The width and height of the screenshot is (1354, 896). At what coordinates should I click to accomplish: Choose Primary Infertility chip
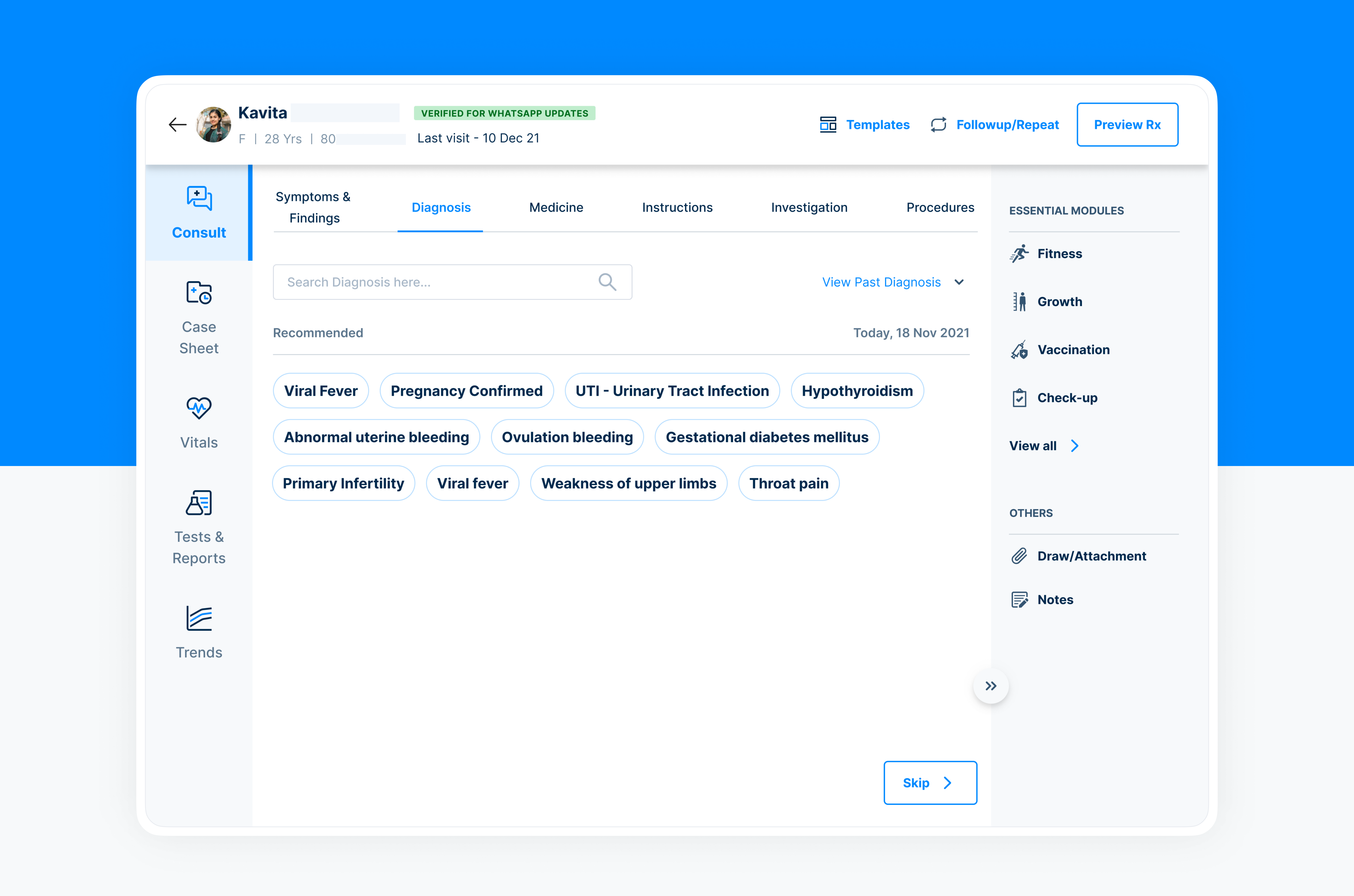[344, 483]
